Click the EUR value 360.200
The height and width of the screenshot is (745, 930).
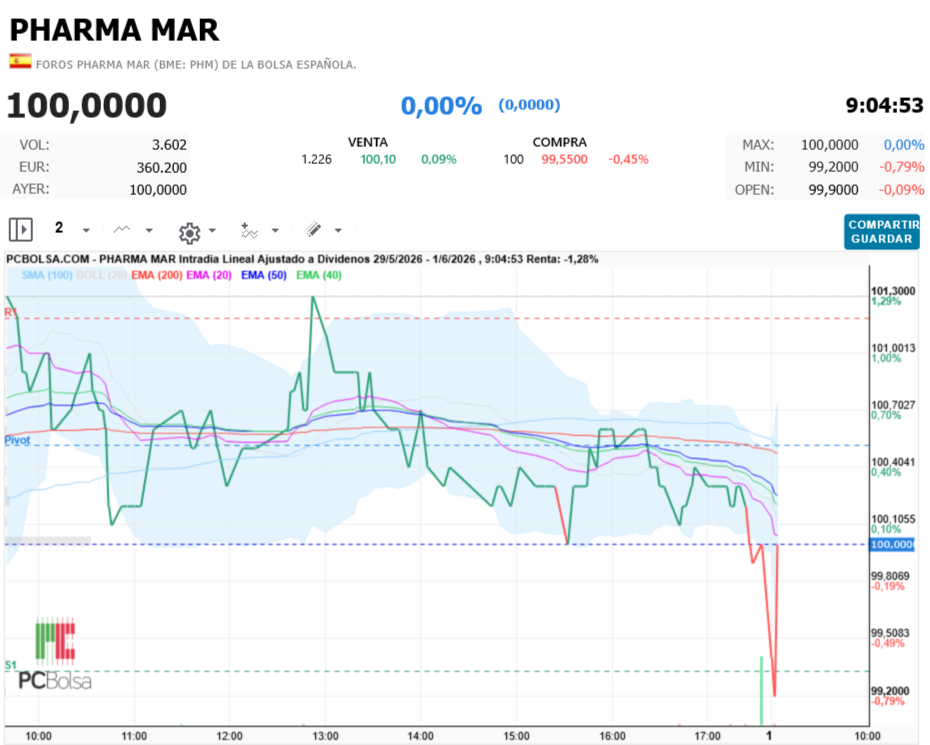point(161,168)
